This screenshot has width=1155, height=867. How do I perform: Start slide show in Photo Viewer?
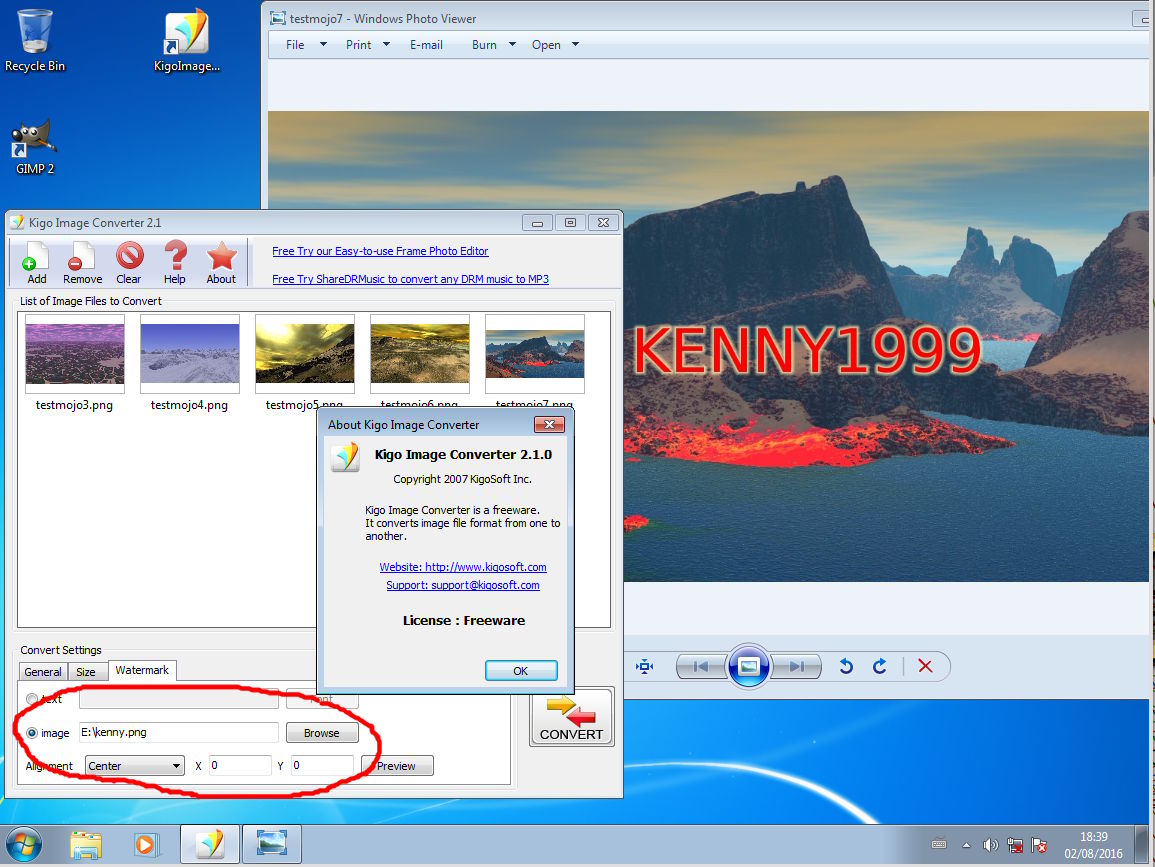tap(748, 667)
